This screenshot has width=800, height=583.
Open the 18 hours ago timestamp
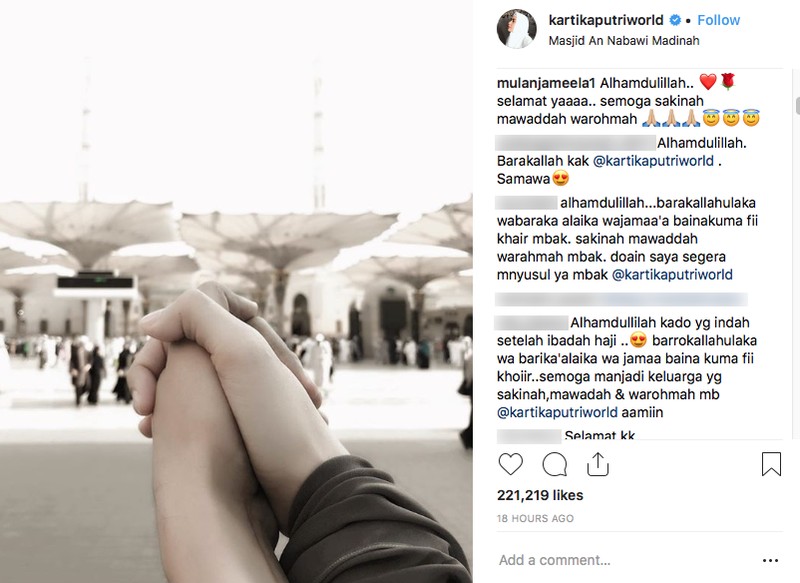pos(535,518)
